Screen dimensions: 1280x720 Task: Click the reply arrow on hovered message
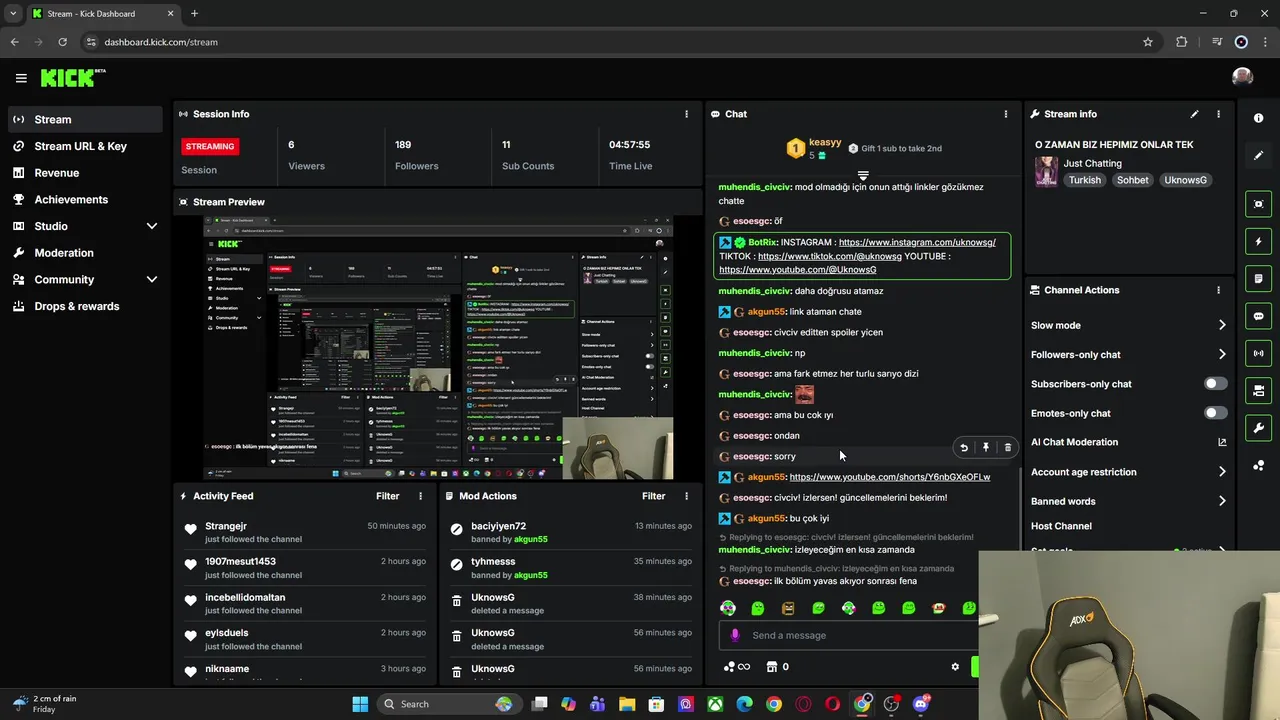point(964,448)
